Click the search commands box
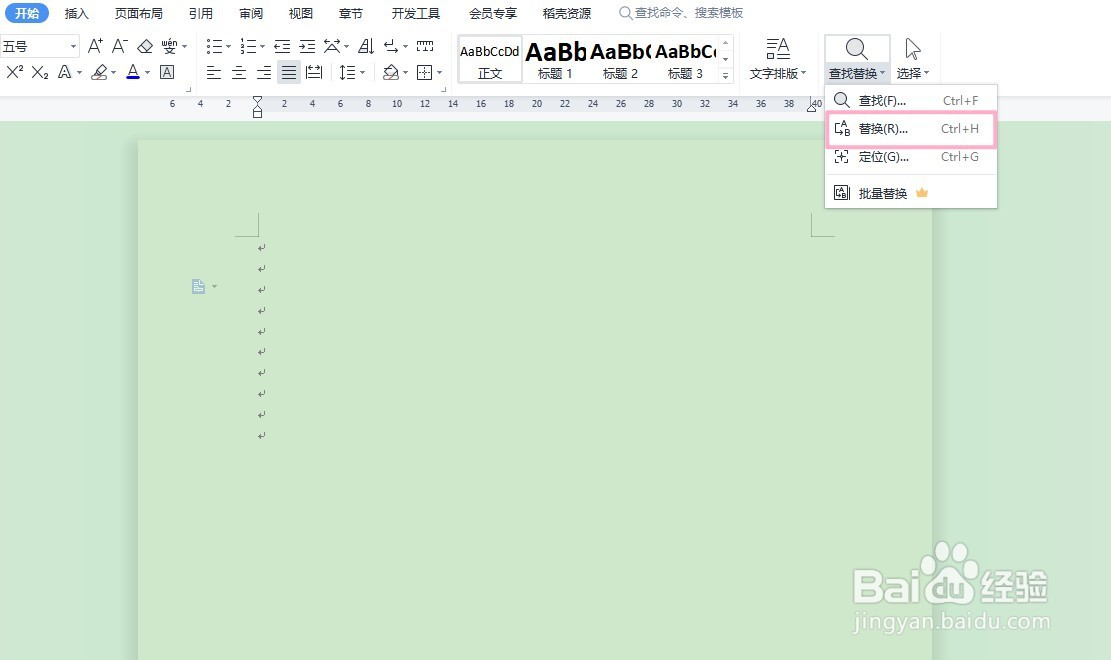 coord(681,13)
